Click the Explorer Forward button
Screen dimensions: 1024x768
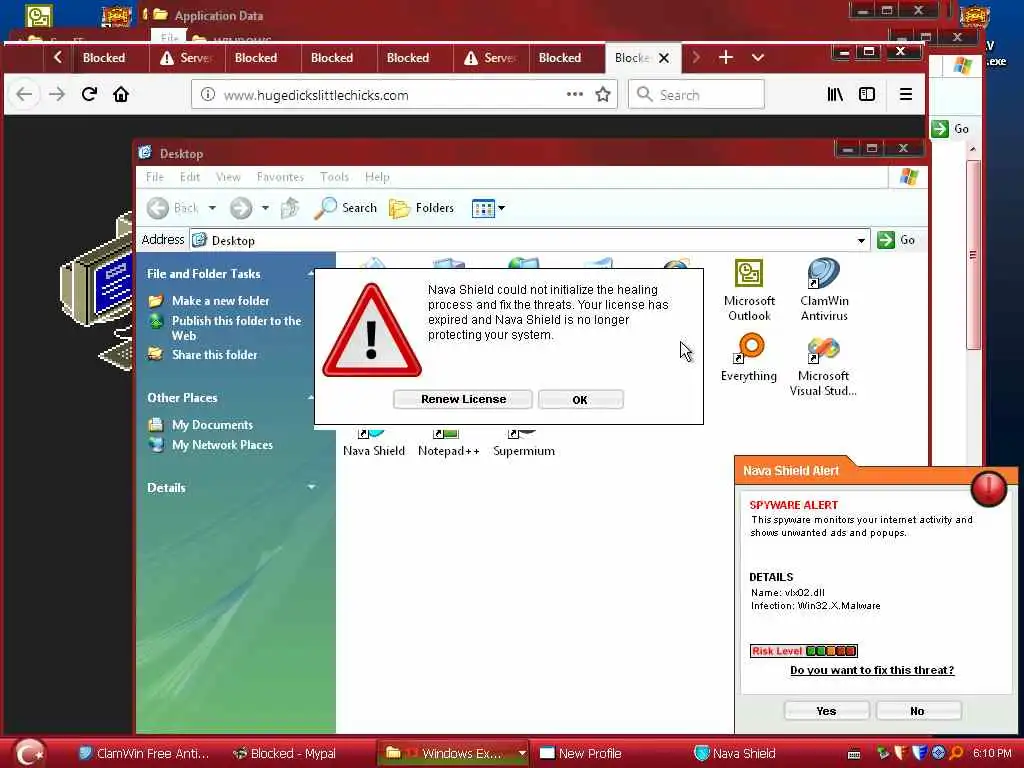tap(241, 208)
